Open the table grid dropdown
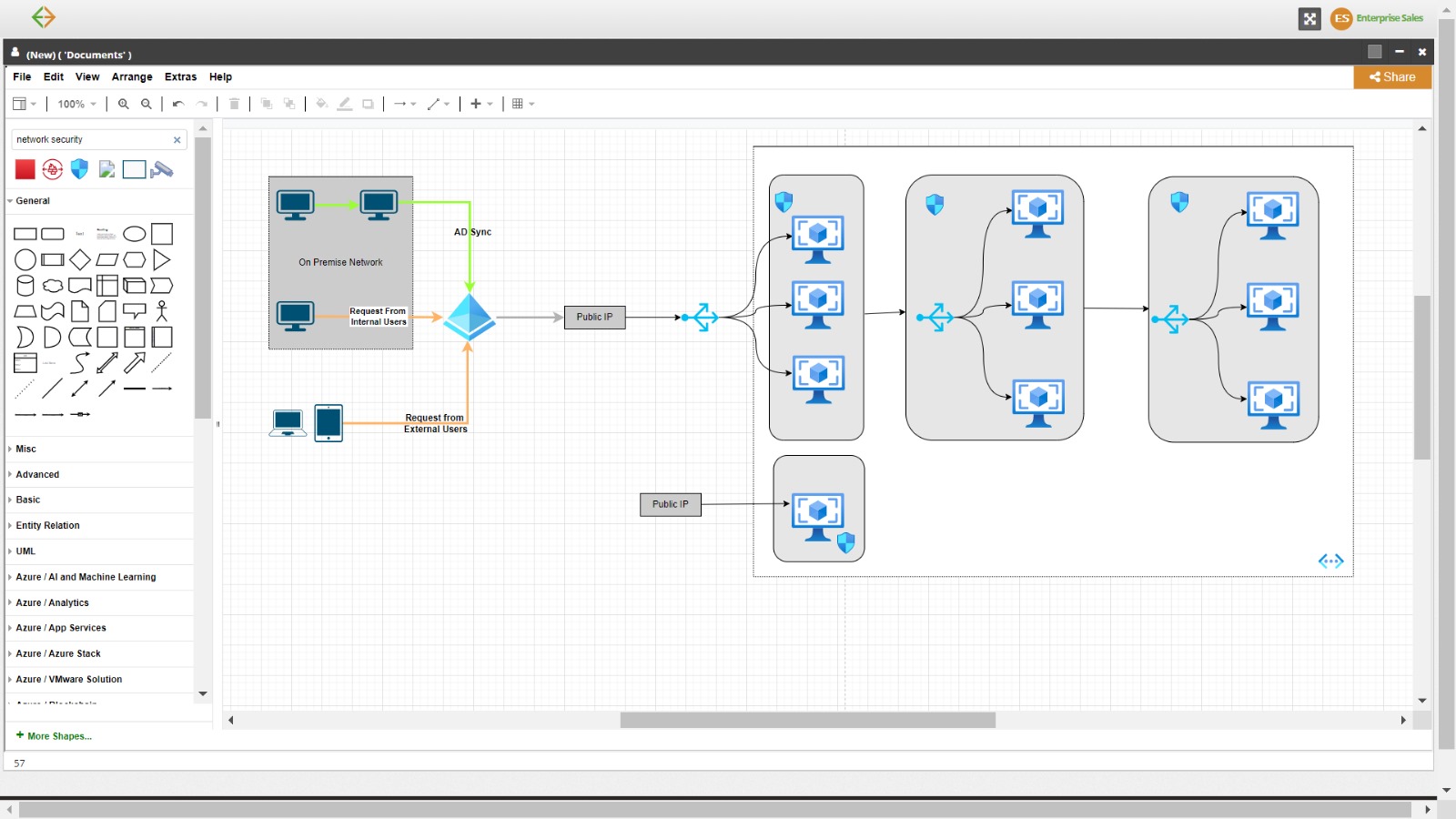 [523, 104]
